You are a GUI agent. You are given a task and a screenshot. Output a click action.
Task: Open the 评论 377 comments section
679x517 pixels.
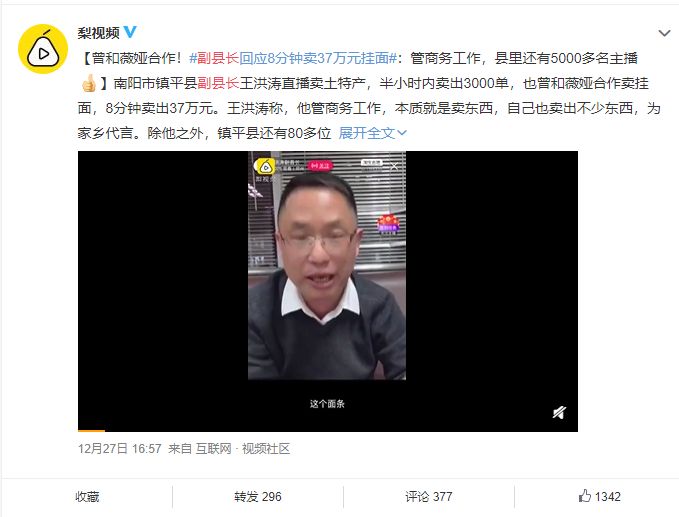429,497
